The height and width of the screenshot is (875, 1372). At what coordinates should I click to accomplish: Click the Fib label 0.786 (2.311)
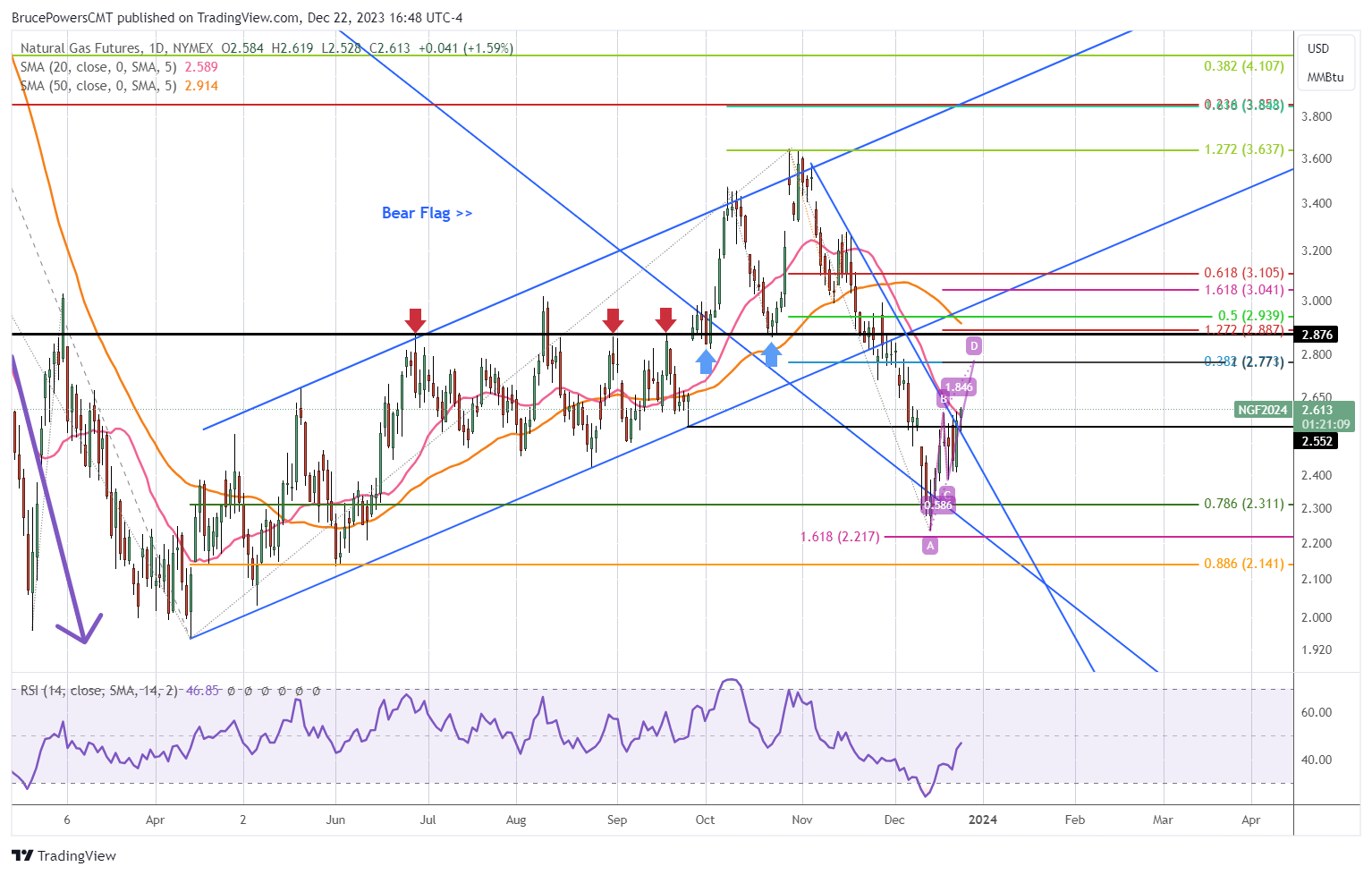tap(1244, 504)
